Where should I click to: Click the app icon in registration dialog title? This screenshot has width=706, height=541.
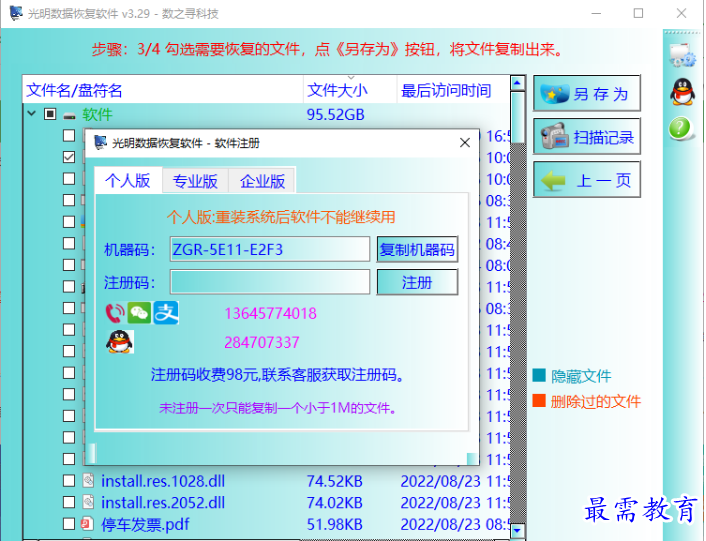pyautogui.click(x=100, y=143)
